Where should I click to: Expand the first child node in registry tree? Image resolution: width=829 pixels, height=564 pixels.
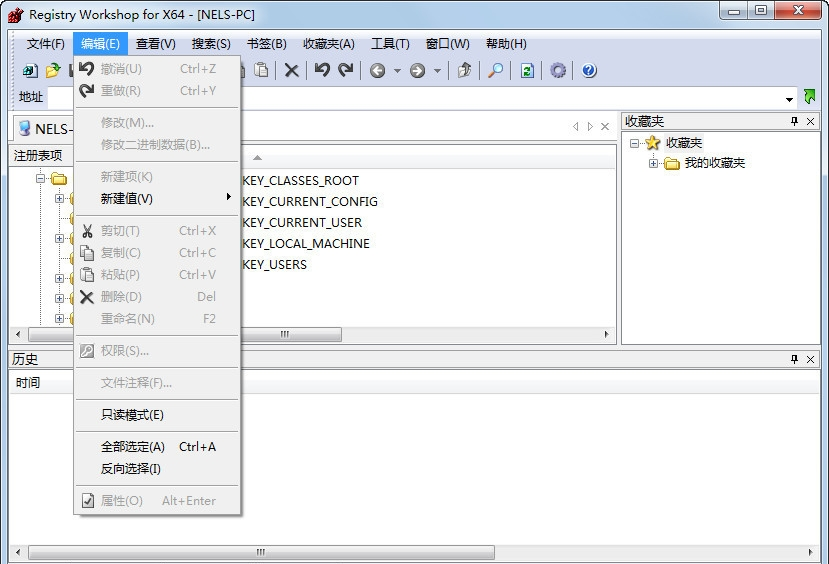pyautogui.click(x=59, y=199)
